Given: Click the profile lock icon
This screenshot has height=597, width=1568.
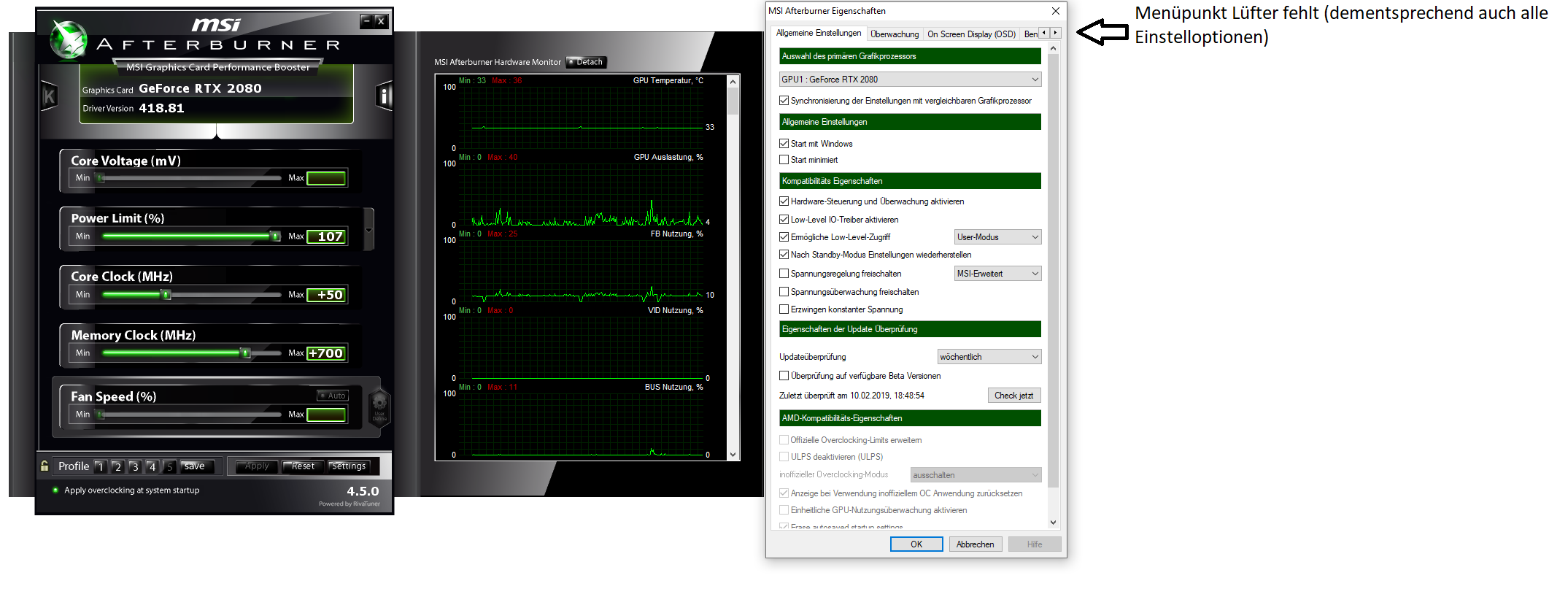Looking at the screenshot, I should (45, 466).
